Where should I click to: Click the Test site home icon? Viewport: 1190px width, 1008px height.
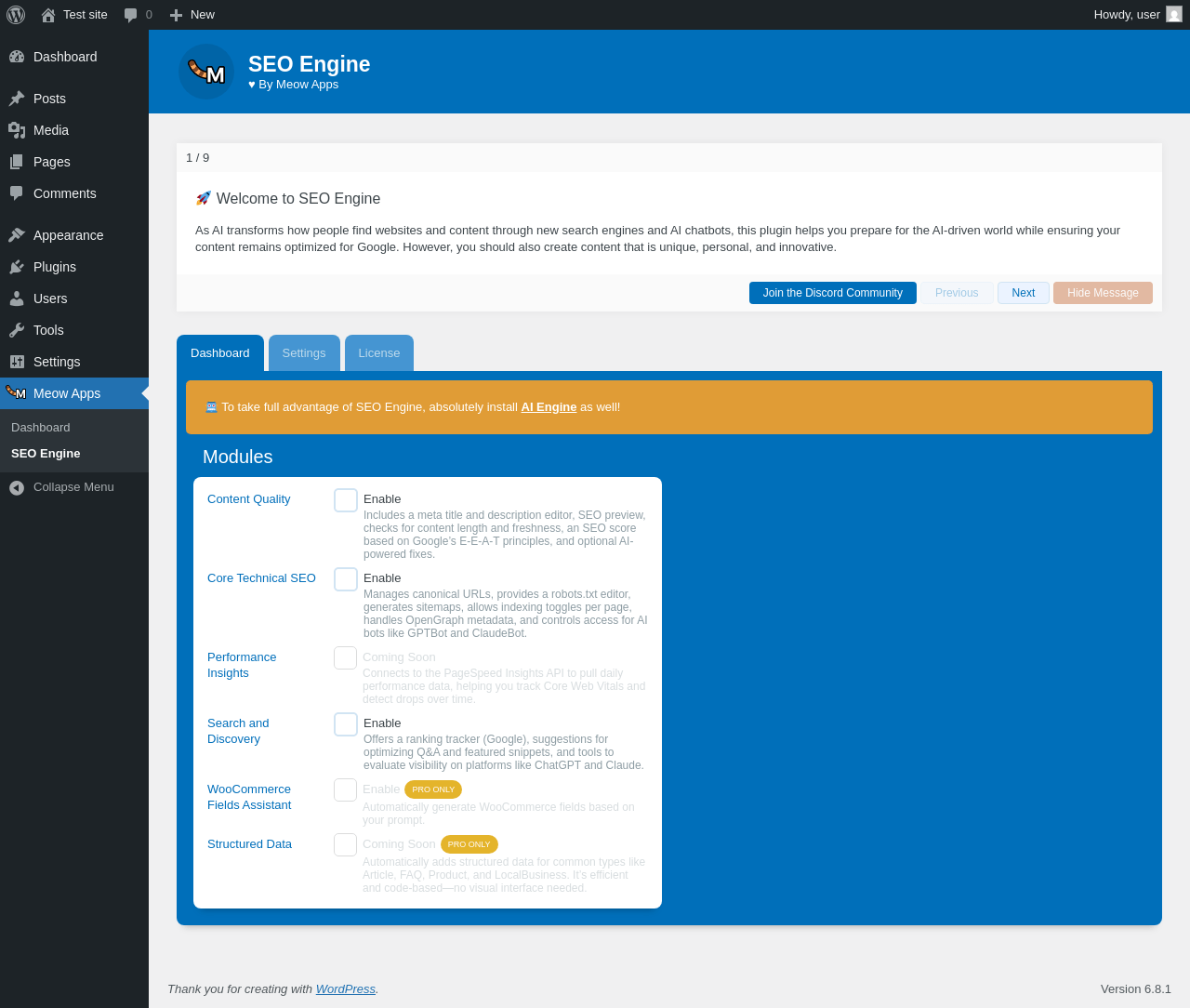pos(48,15)
